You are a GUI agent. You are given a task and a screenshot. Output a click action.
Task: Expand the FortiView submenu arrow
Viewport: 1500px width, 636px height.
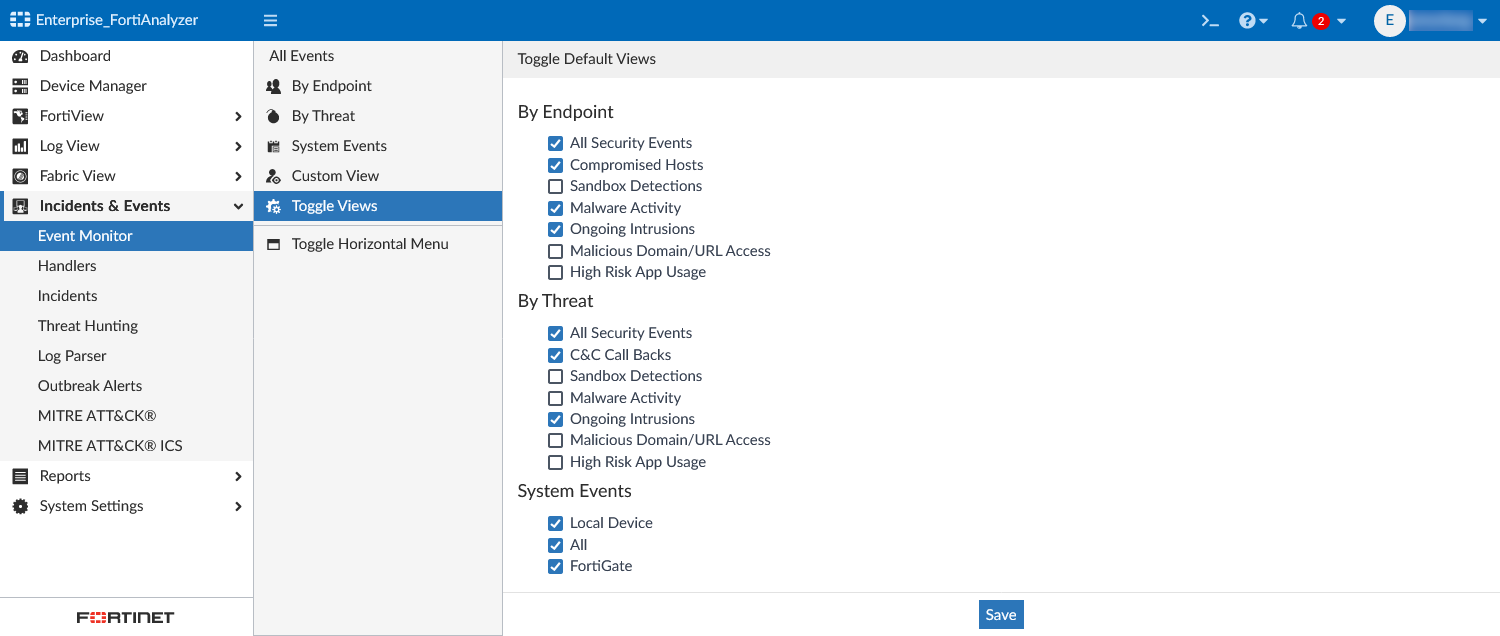(x=238, y=116)
